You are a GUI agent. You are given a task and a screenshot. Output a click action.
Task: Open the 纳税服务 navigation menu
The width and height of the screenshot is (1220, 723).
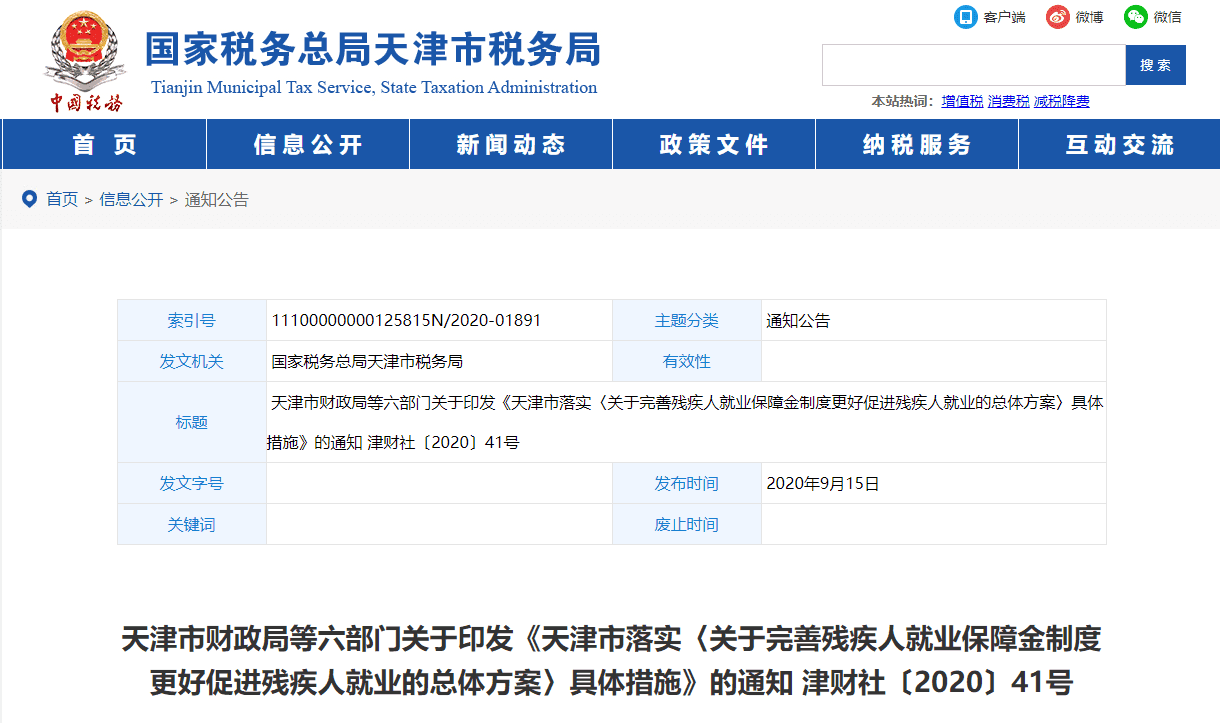tap(917, 144)
